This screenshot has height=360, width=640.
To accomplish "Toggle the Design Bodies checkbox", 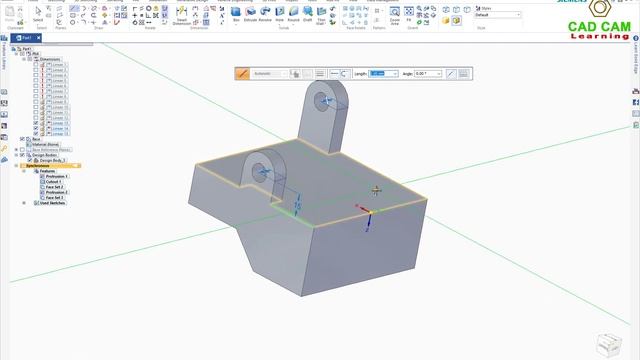I will 22,155.
